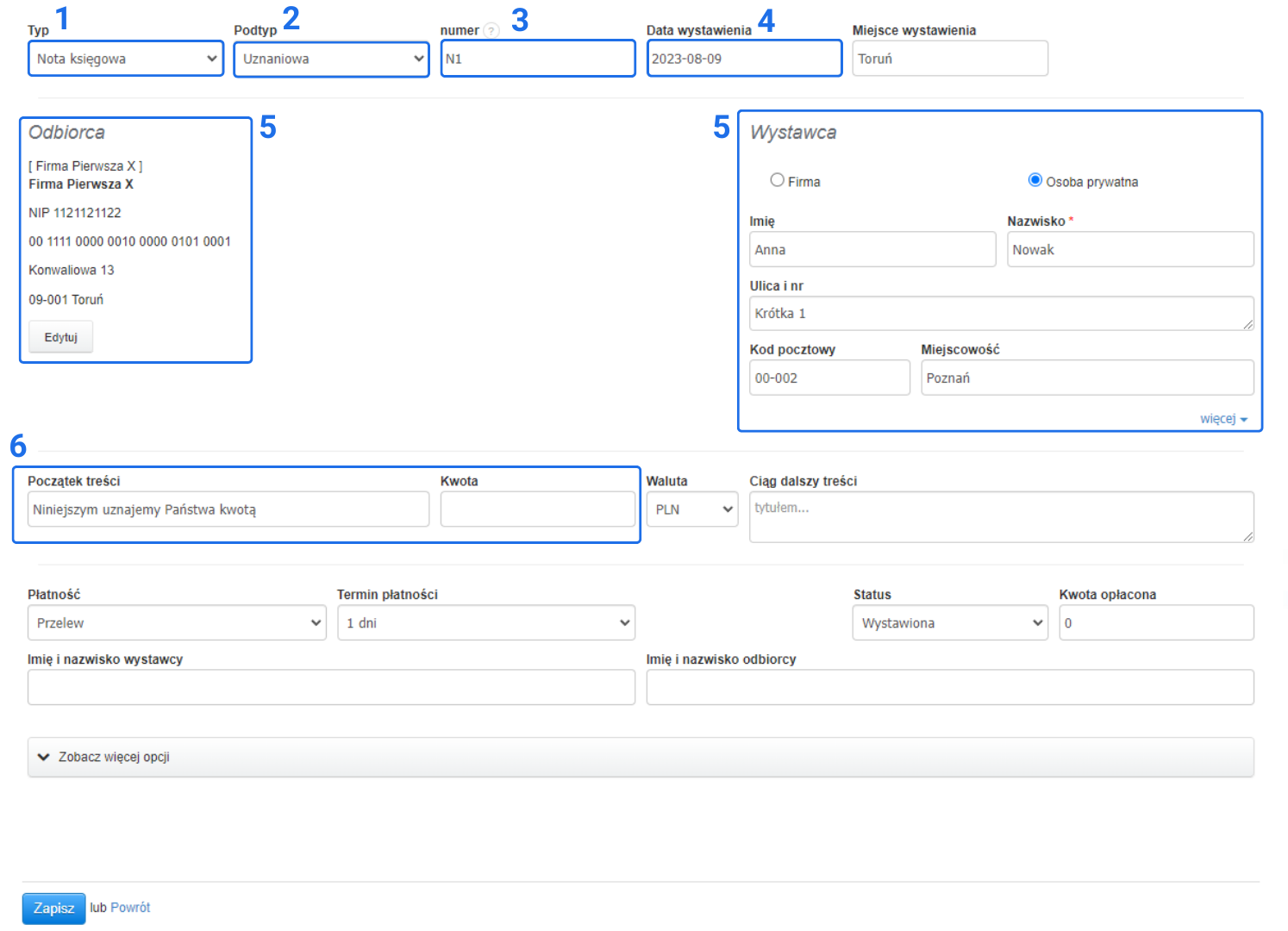Image resolution: width=1288 pixels, height=931 pixels.
Task: Click the Miejsce wystawienia field
Action: [950, 59]
